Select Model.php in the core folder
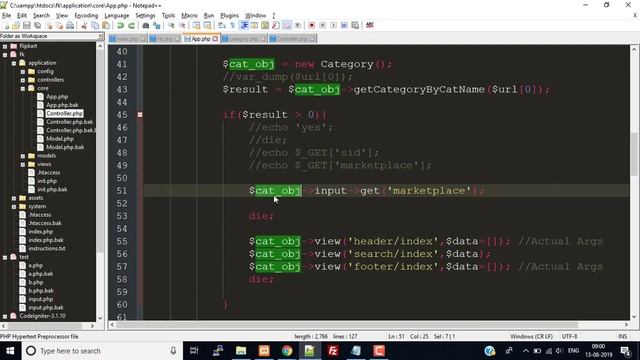 click(60, 139)
